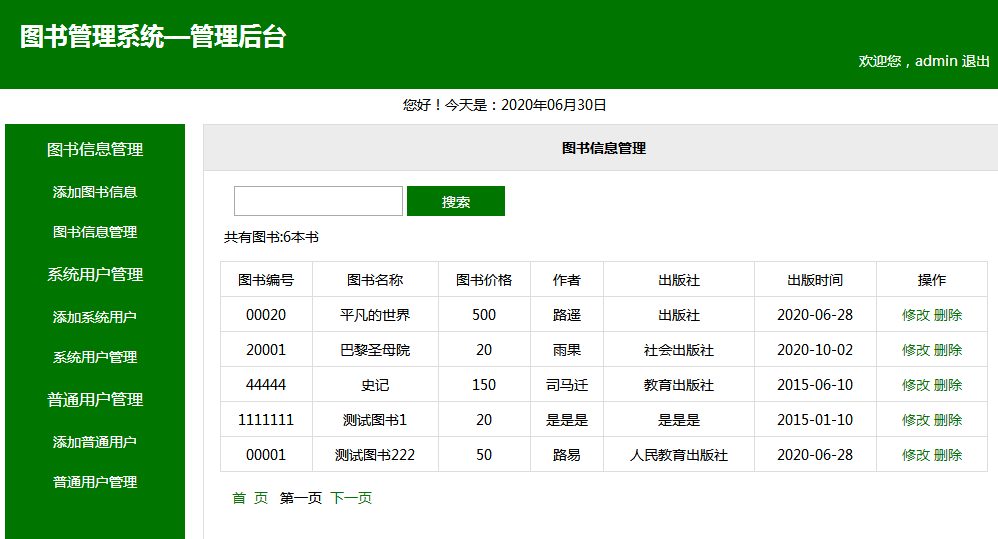
Task: Click the 操作 column header
Action: (932, 280)
